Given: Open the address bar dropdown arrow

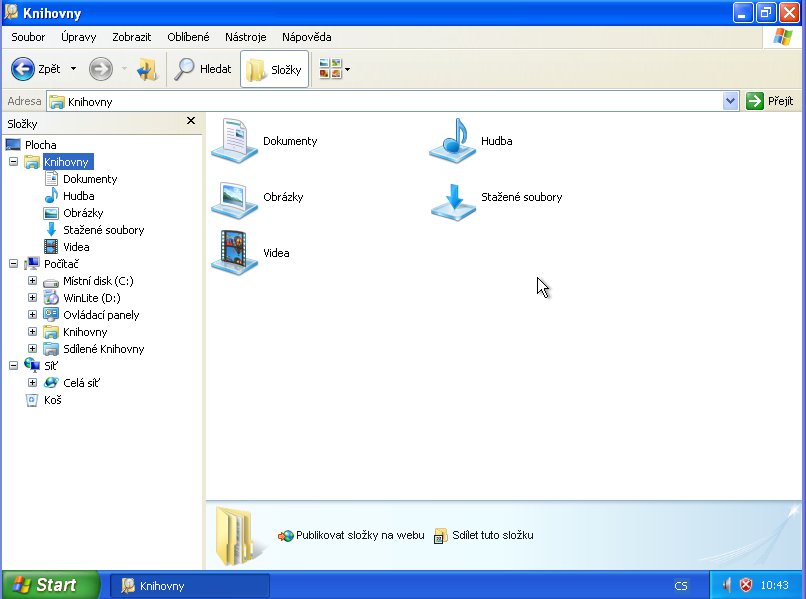Looking at the screenshot, I should pos(730,101).
